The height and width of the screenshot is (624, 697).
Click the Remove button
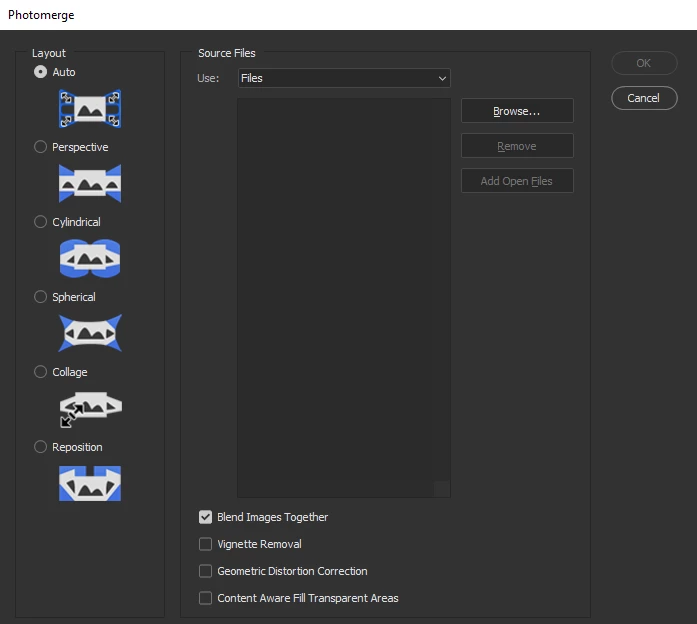(517, 146)
